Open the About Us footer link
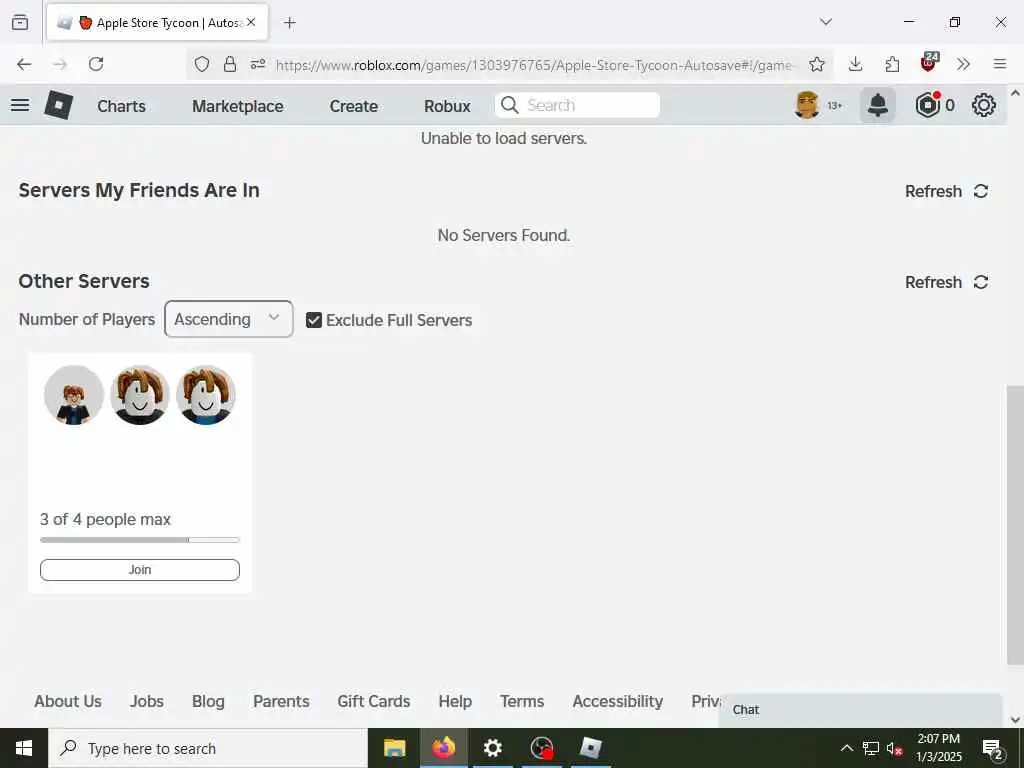1024x768 pixels. coord(68,701)
